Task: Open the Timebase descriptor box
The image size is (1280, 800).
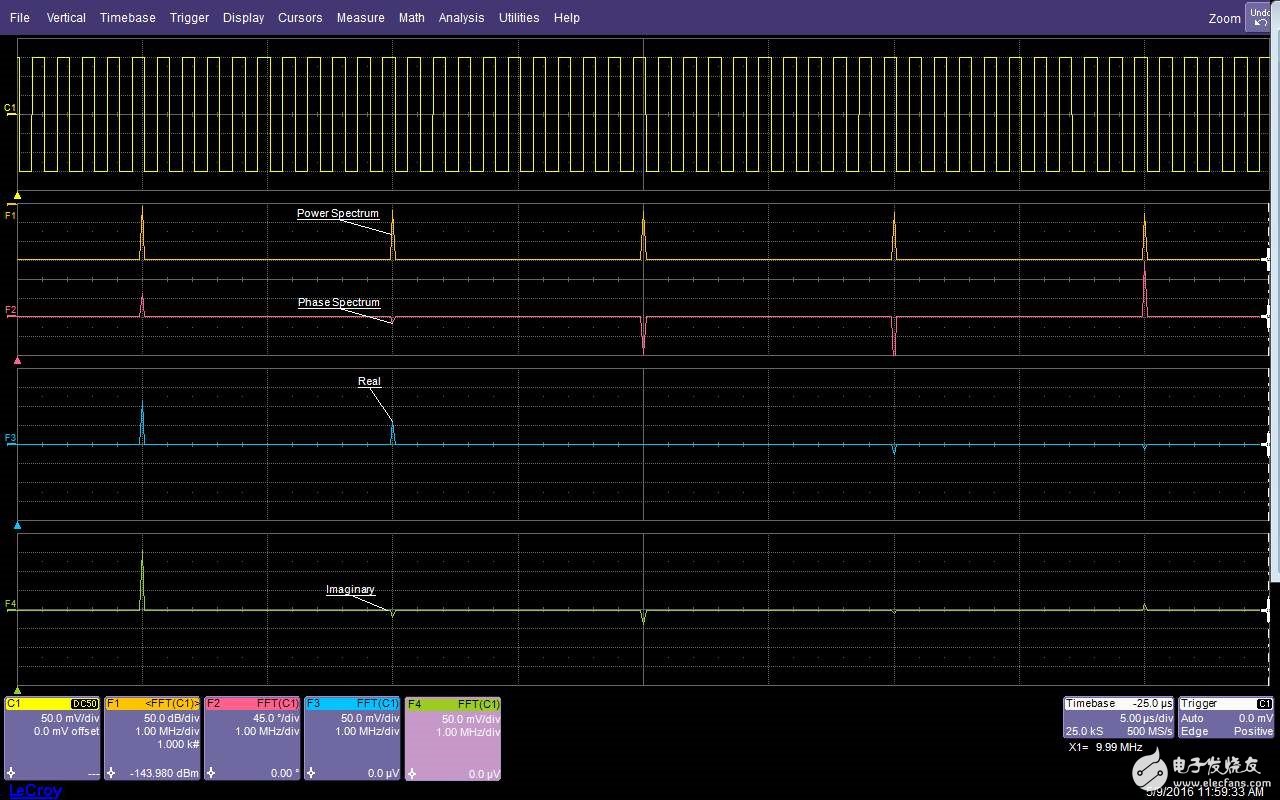Action: [x=1117, y=718]
